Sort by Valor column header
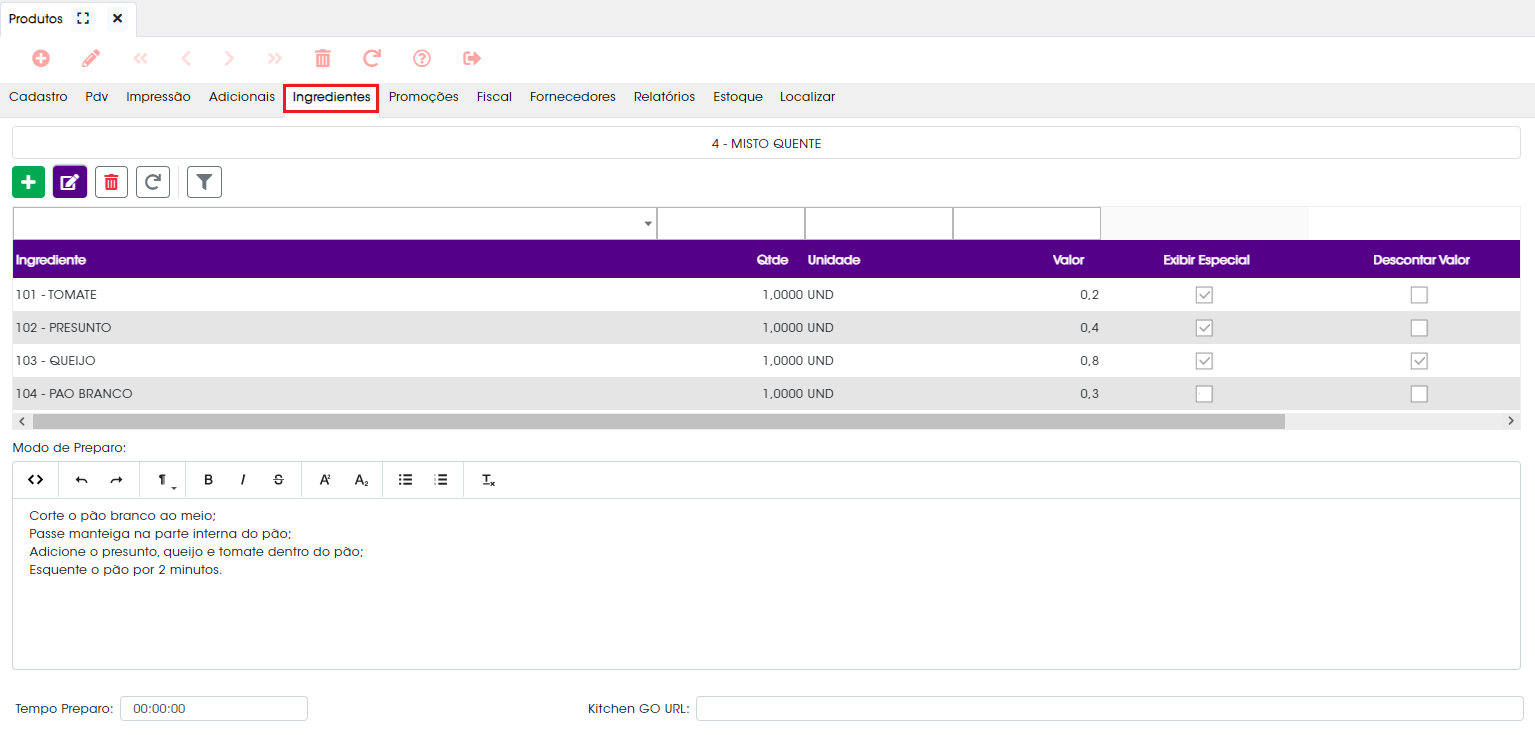The height and width of the screenshot is (735, 1535). tap(1068, 260)
